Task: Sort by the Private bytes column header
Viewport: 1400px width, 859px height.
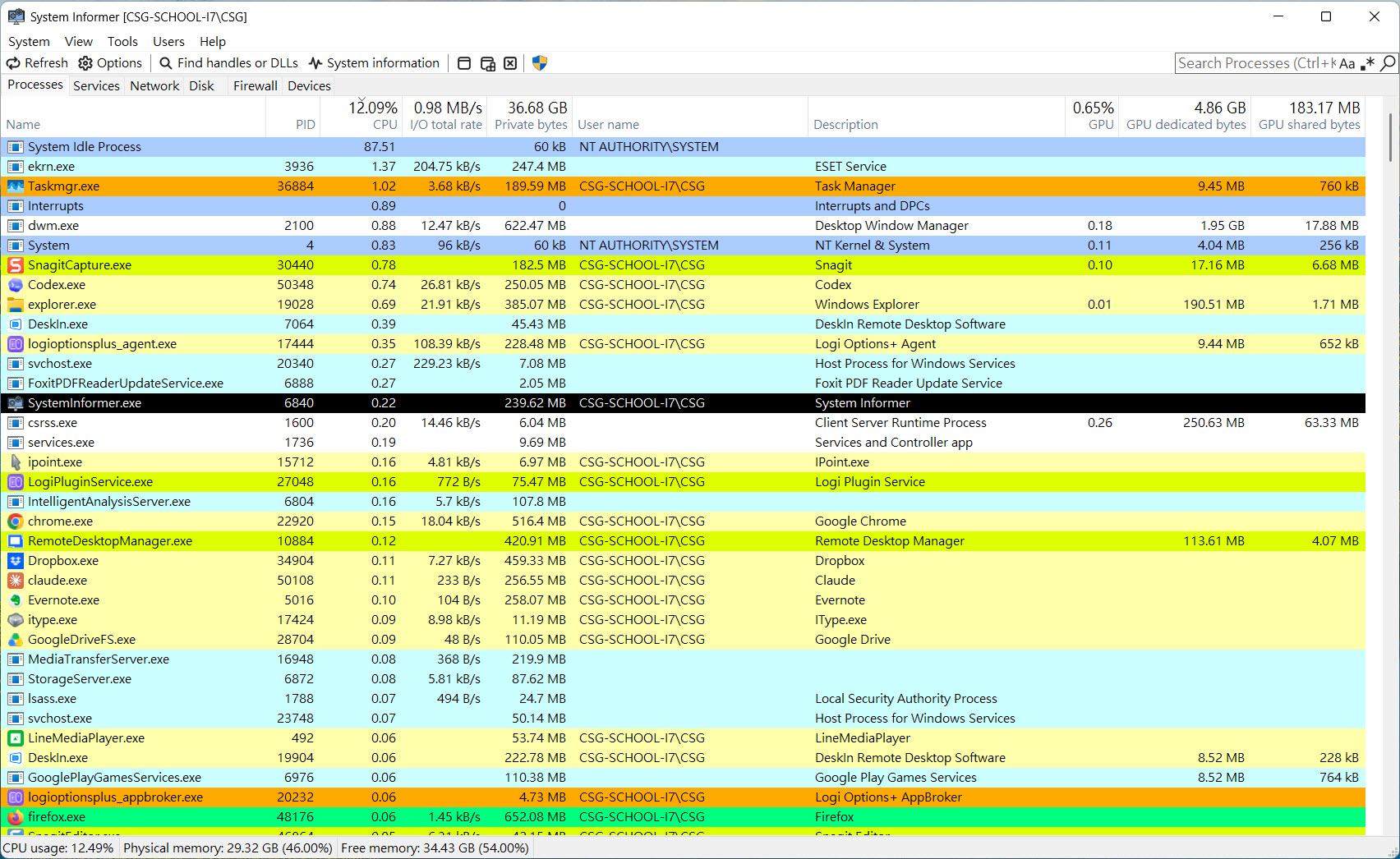Action: [x=530, y=116]
